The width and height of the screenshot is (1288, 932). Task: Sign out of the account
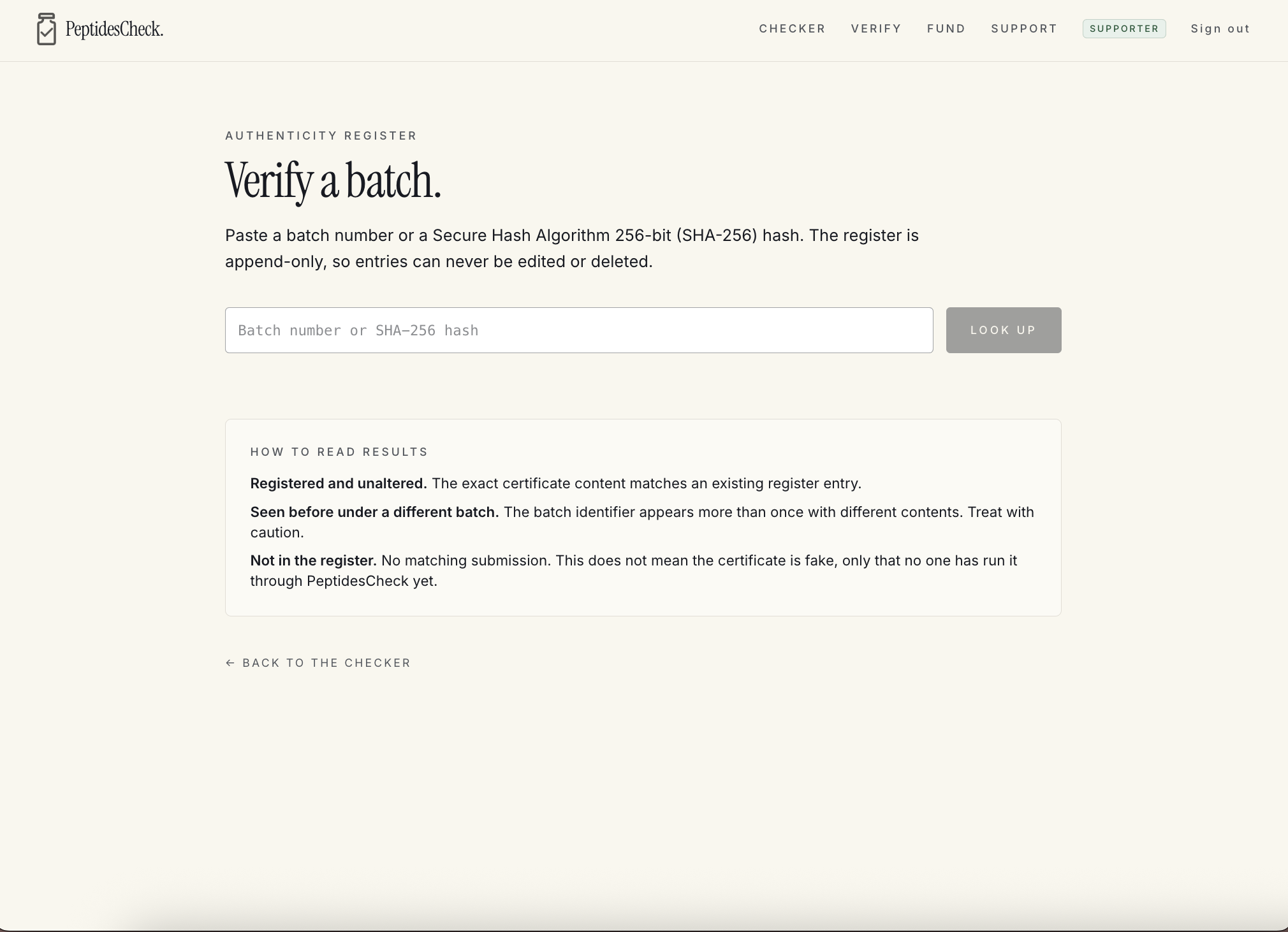click(x=1220, y=29)
